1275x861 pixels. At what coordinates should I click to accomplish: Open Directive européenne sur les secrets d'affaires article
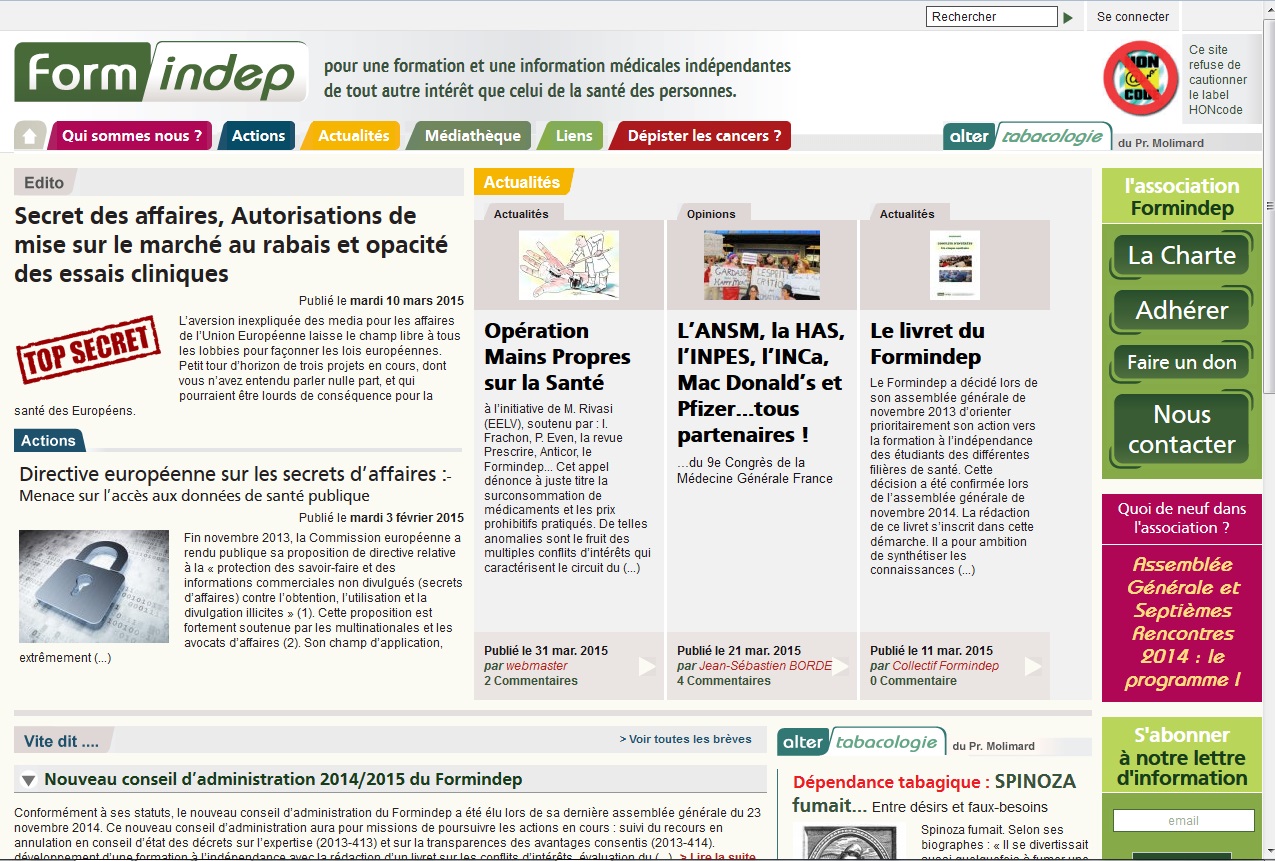pos(236,474)
